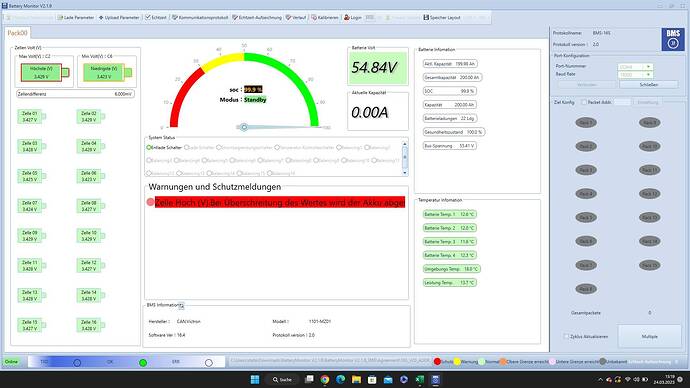This screenshot has width=690, height=388.
Task: Toggle the Entlade Schalter status radio
Action: (x=149, y=148)
